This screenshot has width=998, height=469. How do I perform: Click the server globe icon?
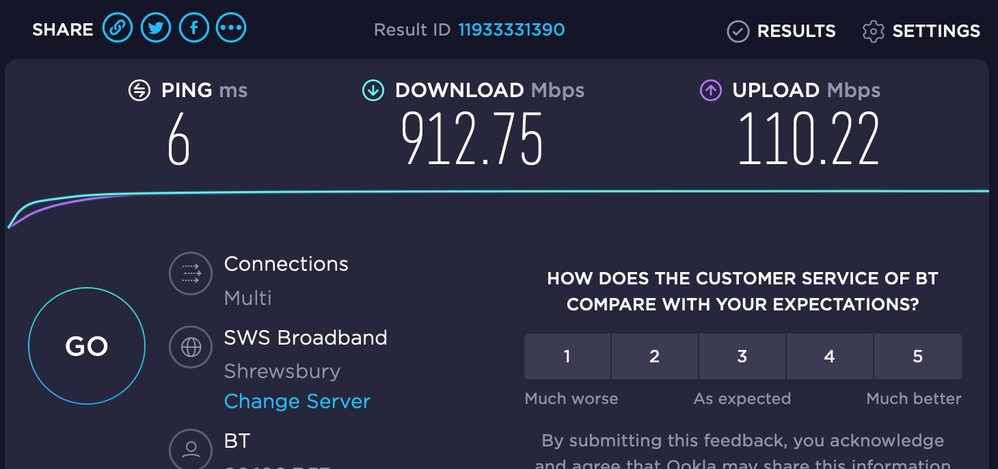coord(188,347)
